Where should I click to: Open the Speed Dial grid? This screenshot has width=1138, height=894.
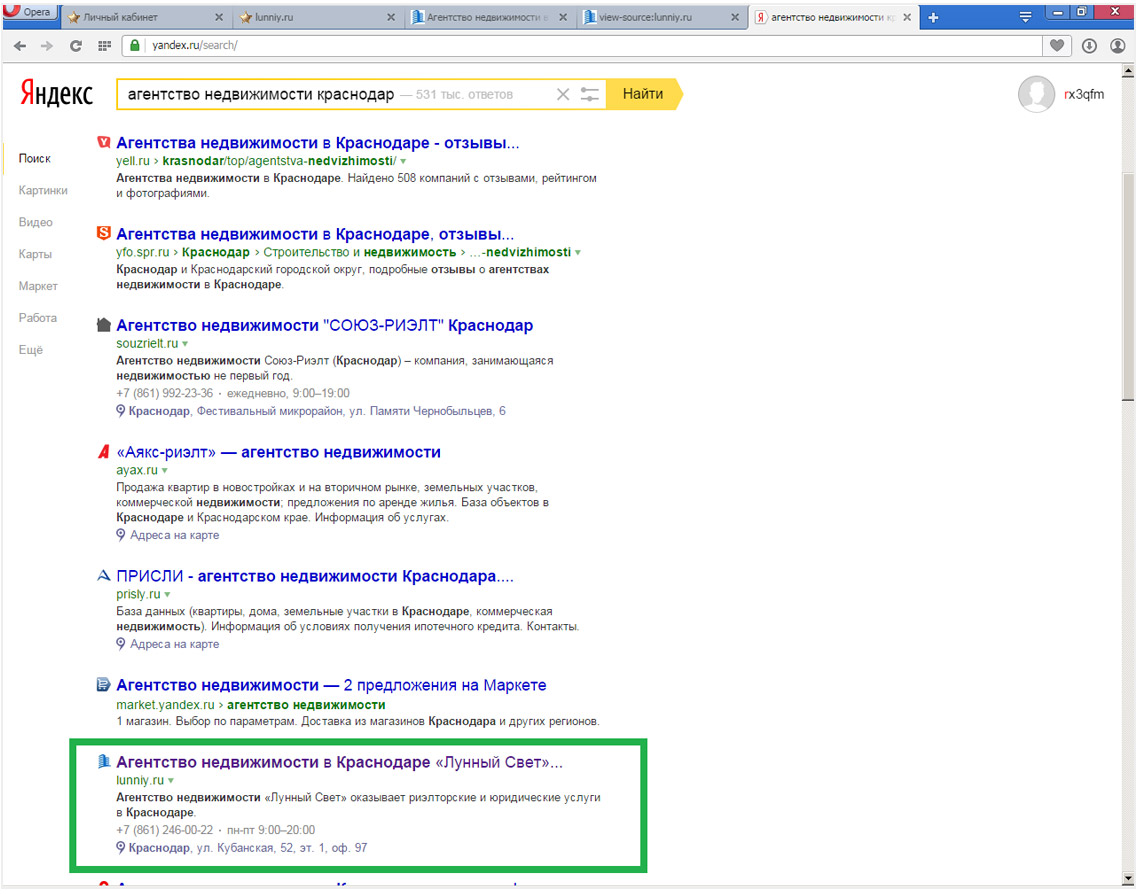click(105, 46)
